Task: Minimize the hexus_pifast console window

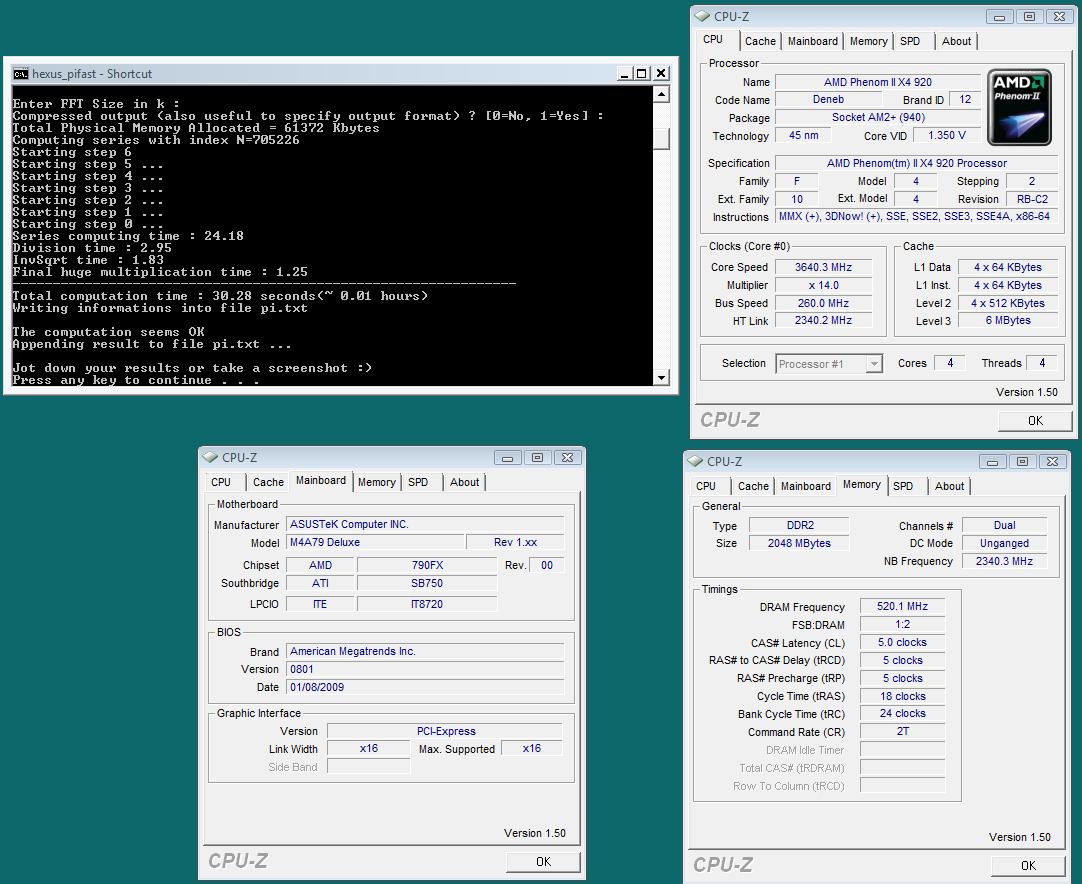Action: click(624, 74)
